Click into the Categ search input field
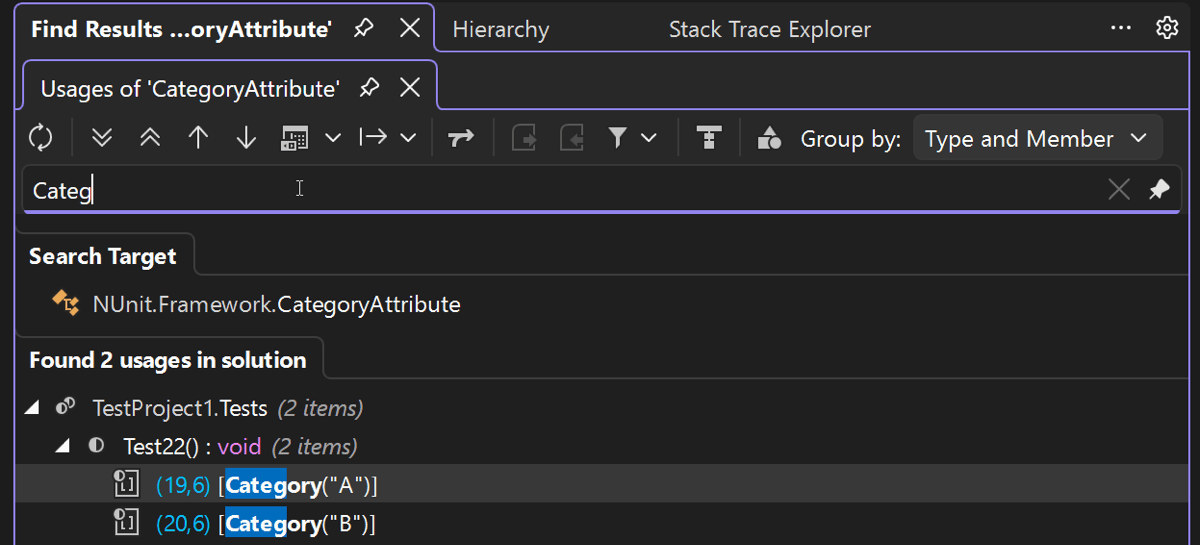The height and width of the screenshot is (545, 1200). (x=560, y=189)
